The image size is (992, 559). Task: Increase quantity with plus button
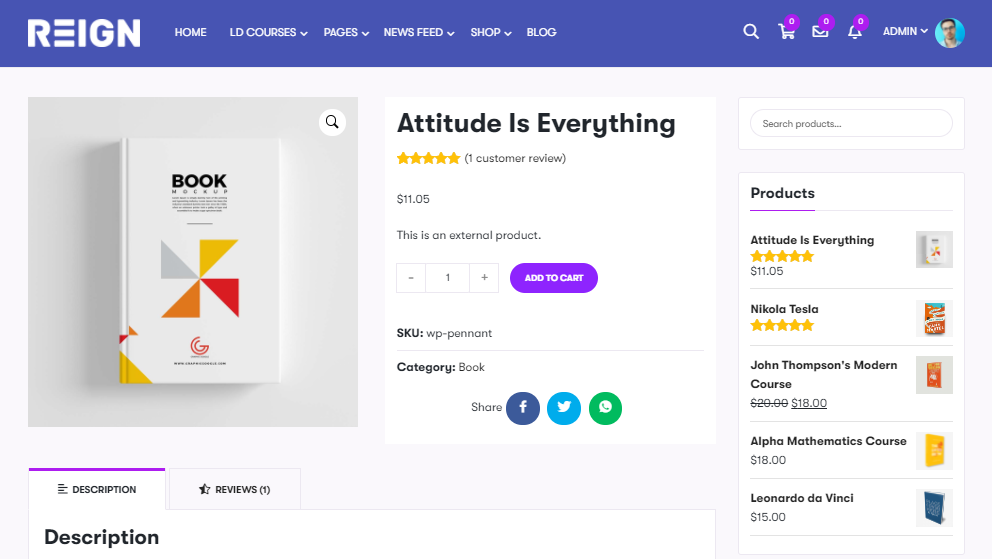coord(484,278)
